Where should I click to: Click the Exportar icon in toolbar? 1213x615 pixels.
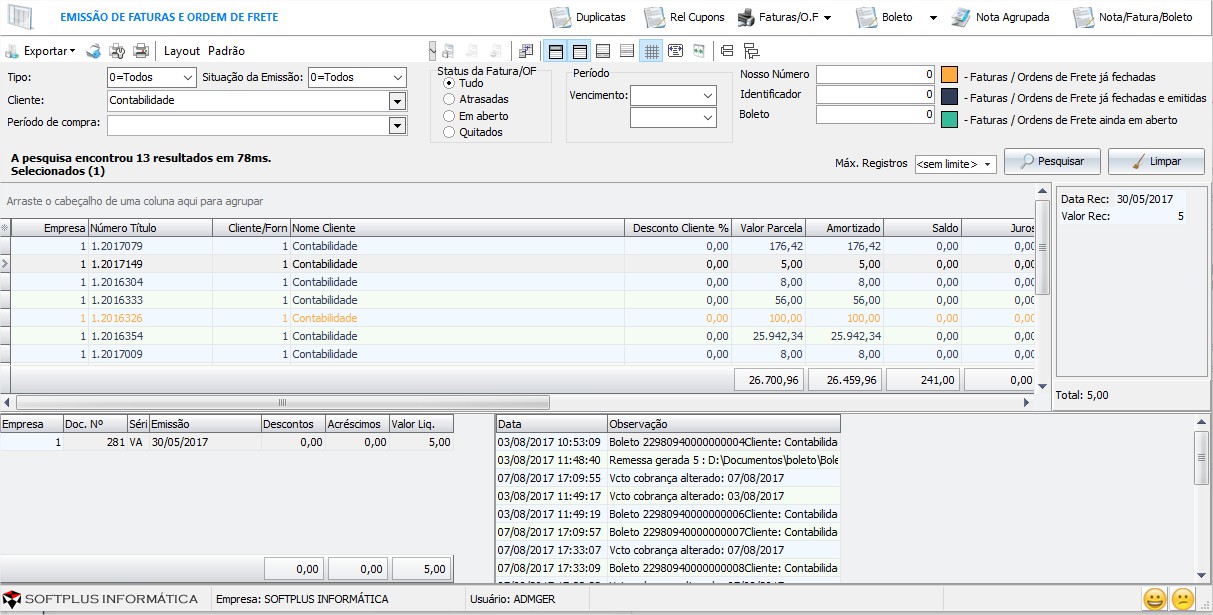click(12, 51)
